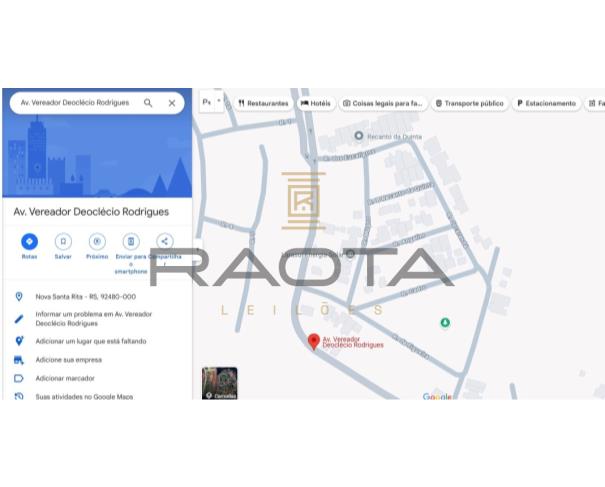Click the Nova Santa Rita address pin icon
This screenshot has height=487, width=605.
click(x=19, y=296)
